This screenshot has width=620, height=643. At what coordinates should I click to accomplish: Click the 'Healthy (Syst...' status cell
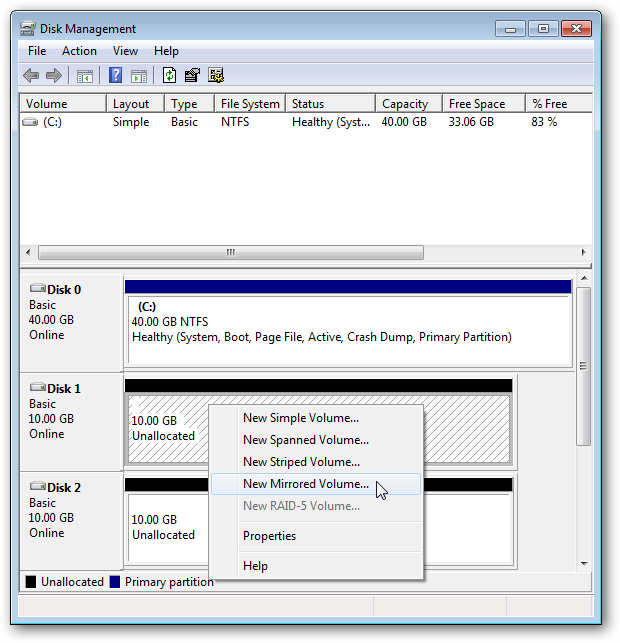(331, 122)
